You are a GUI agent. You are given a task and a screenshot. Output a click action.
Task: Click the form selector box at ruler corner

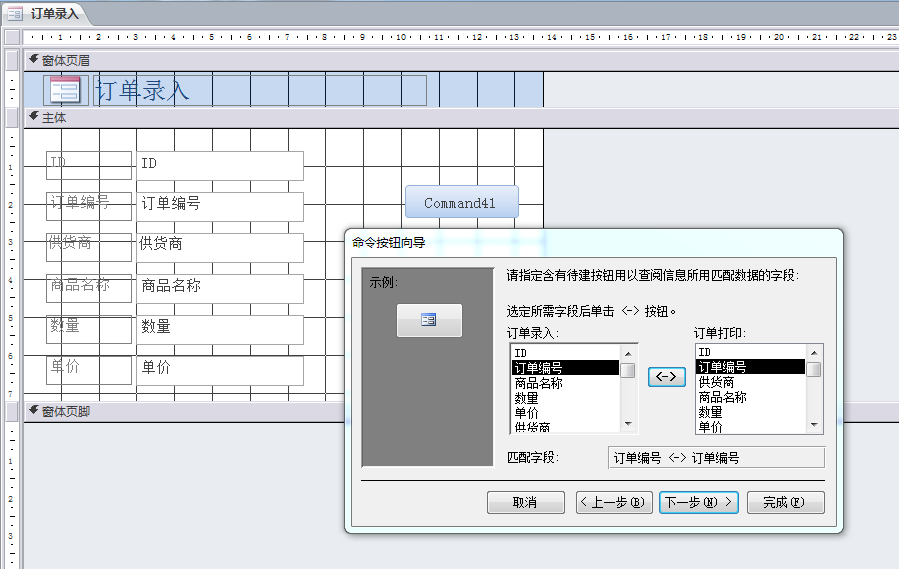click(12, 37)
